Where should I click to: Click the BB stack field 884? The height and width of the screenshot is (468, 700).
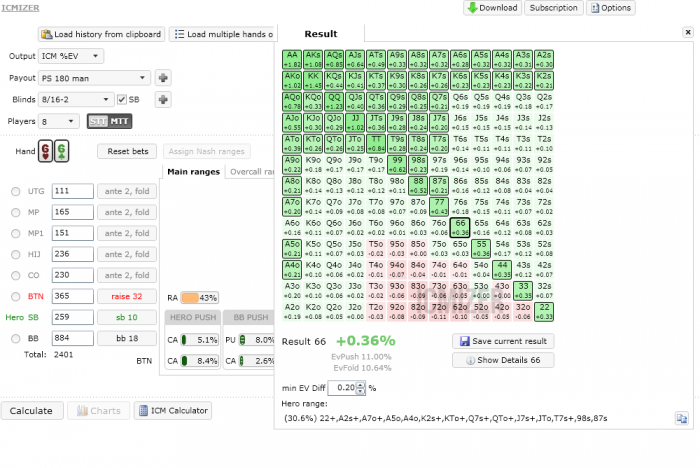[72, 338]
